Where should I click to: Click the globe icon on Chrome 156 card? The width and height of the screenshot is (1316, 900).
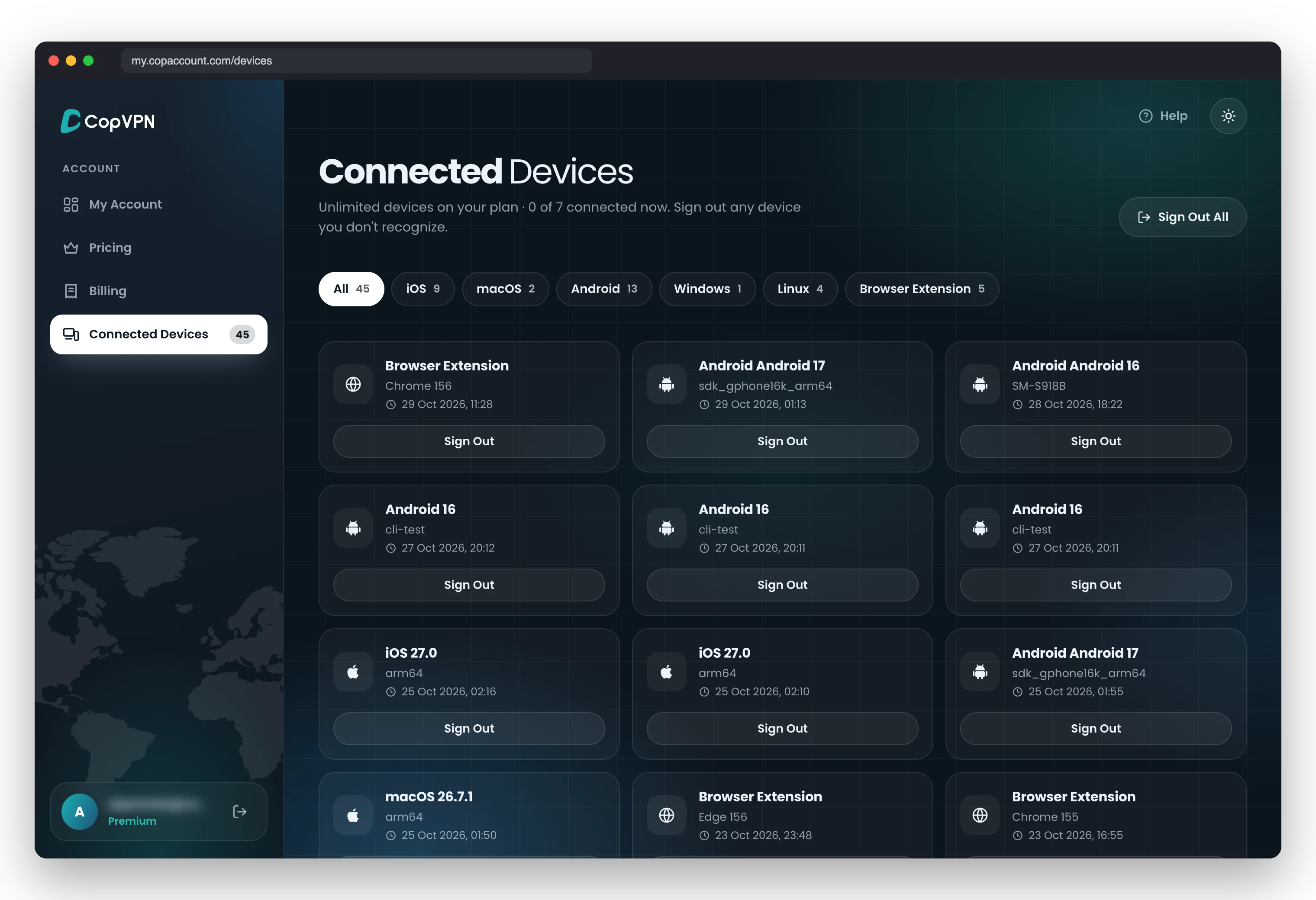click(x=353, y=384)
